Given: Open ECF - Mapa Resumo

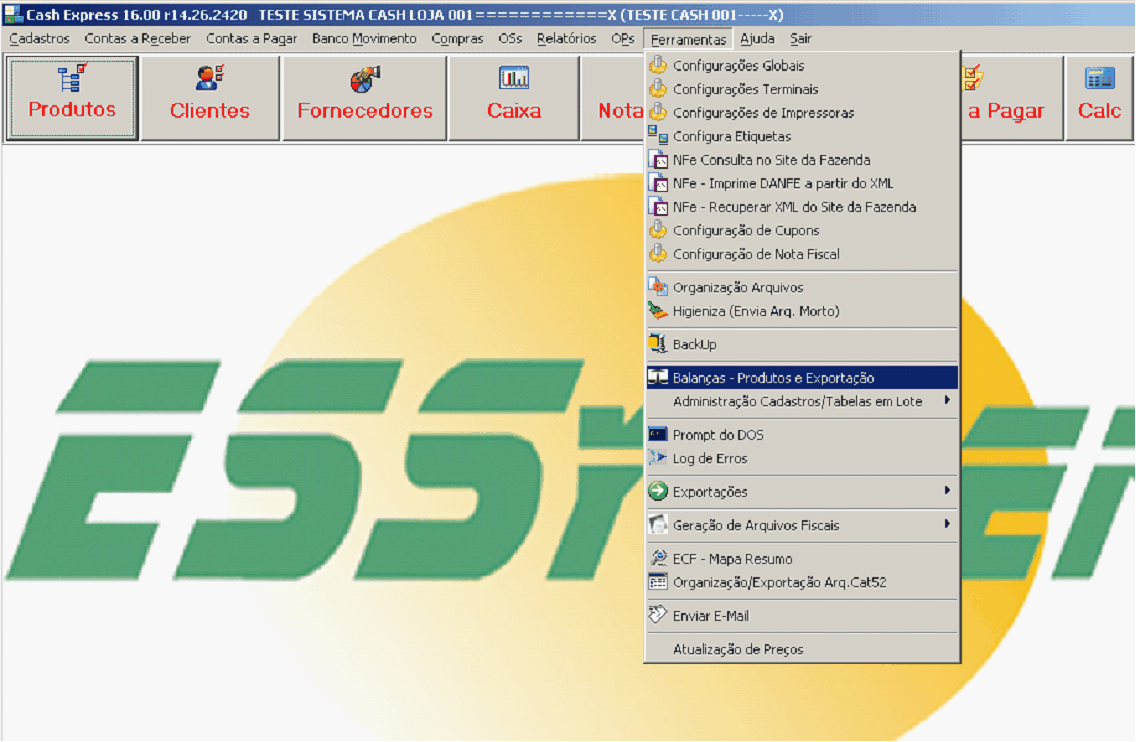Looking at the screenshot, I should (732, 559).
